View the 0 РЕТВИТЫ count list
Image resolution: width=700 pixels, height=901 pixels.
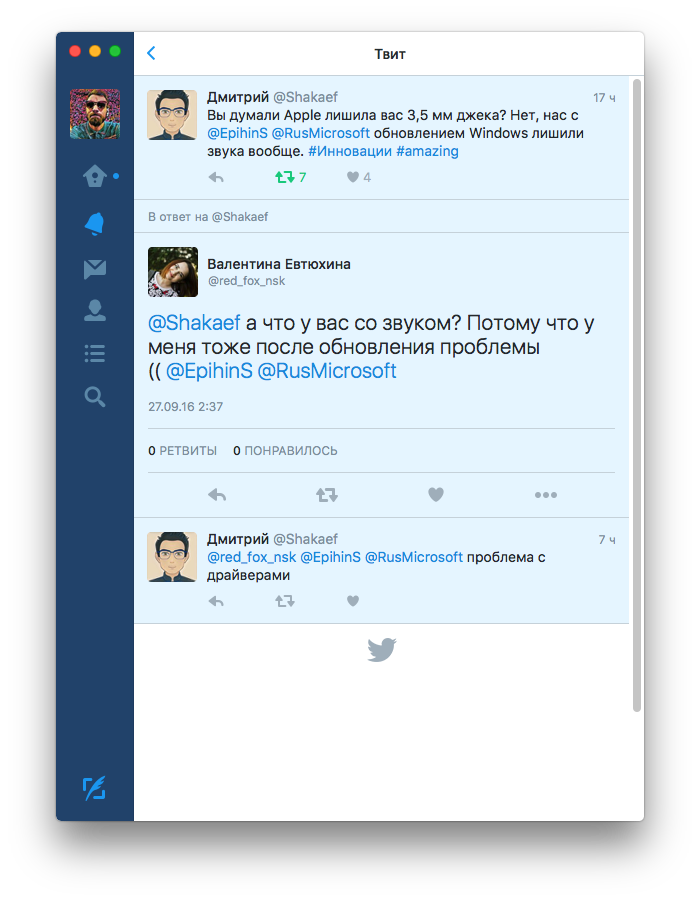(183, 451)
